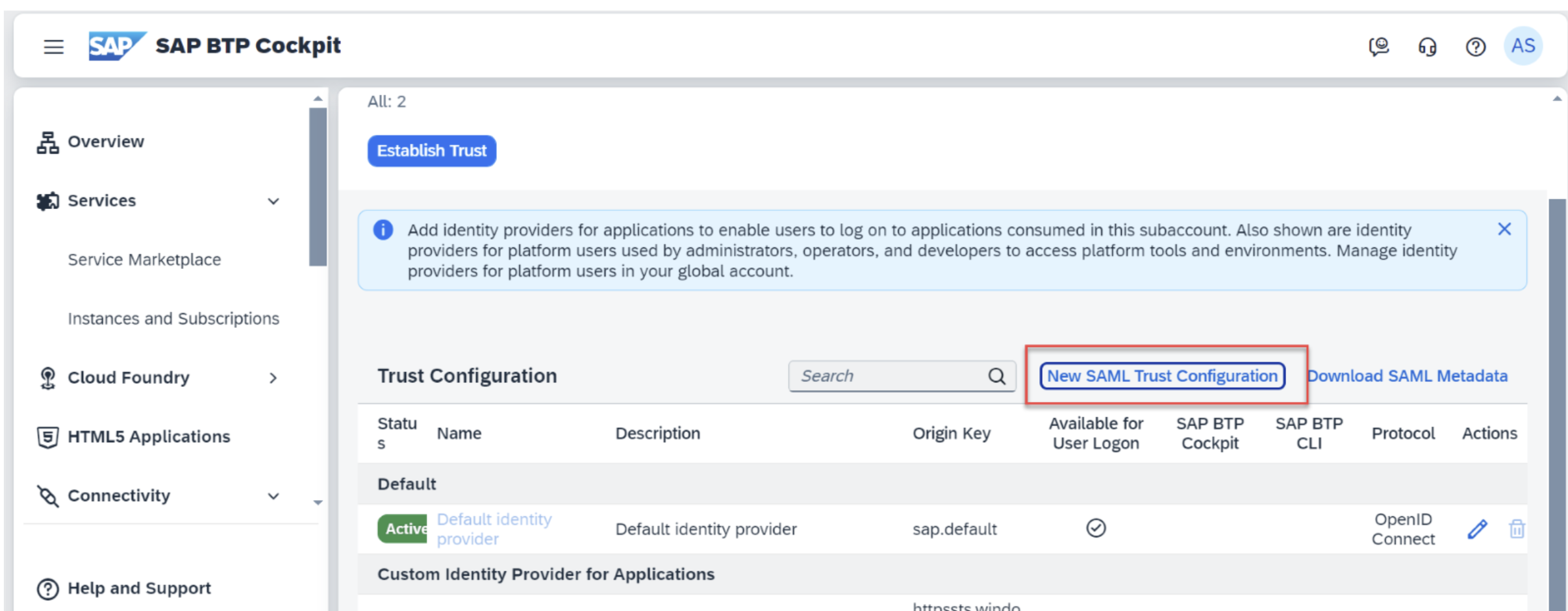Screen dimensions: 1568x611
Task: Click the Services puzzle icon
Action: [x=47, y=201]
